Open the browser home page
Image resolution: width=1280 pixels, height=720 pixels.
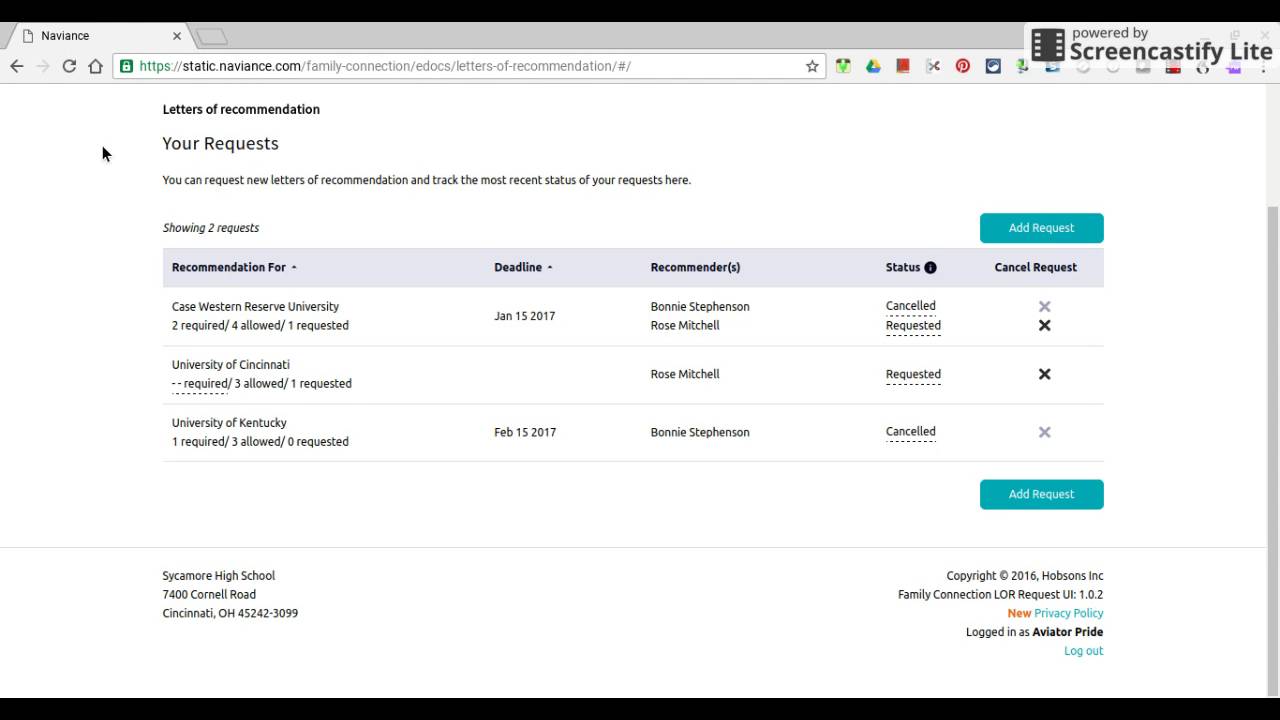(x=95, y=66)
